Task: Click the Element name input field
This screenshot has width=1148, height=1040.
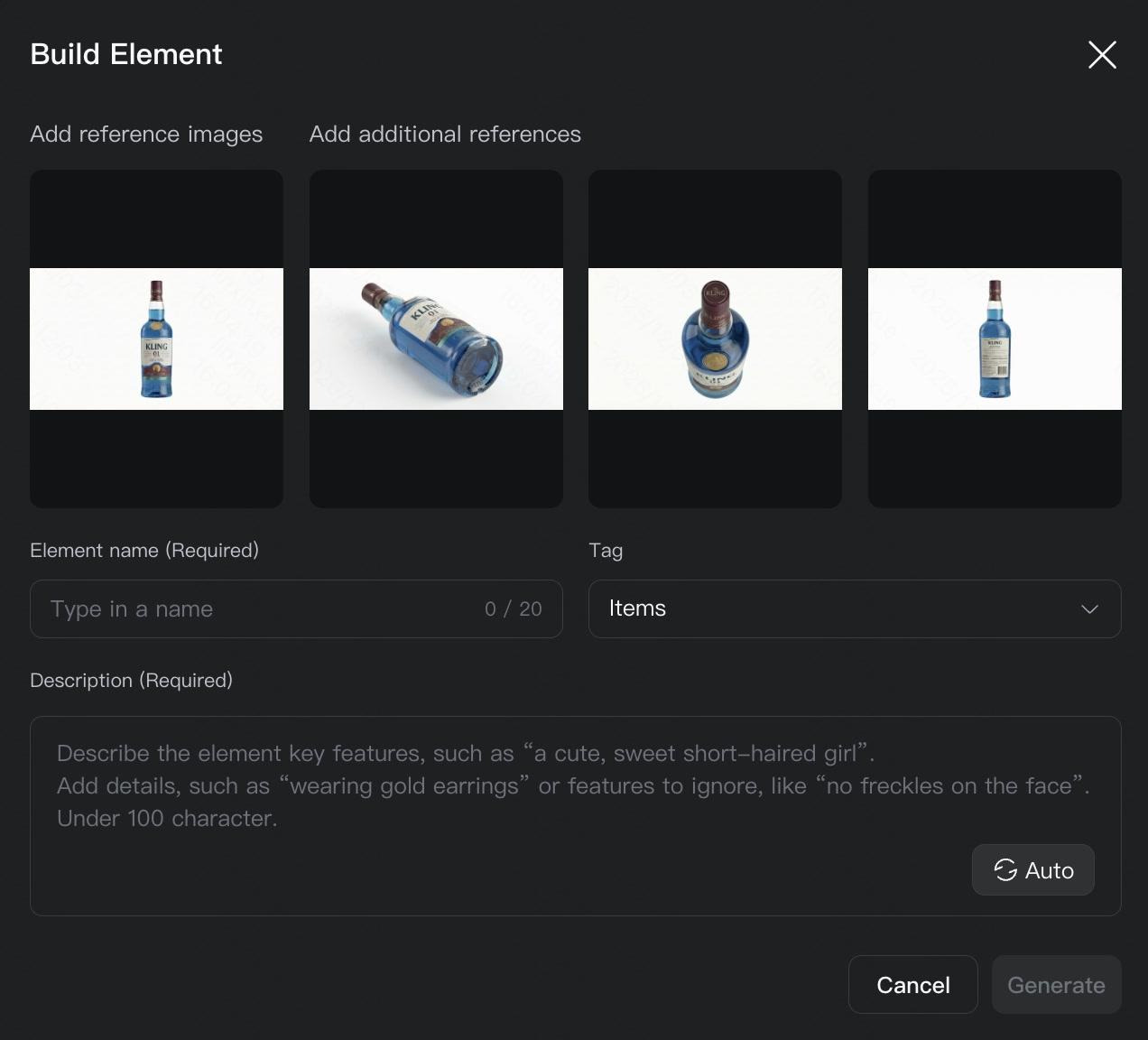Action: (296, 608)
